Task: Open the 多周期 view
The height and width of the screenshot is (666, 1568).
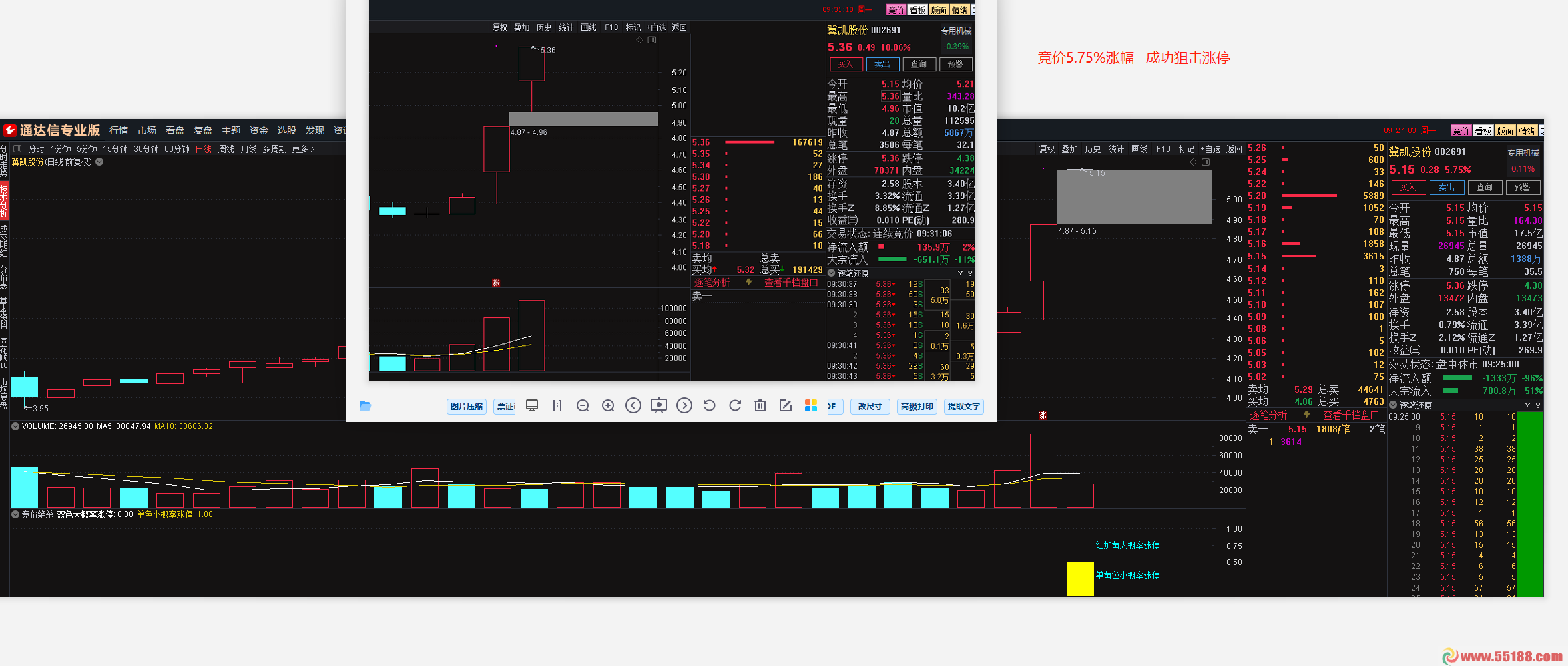Action: click(274, 150)
